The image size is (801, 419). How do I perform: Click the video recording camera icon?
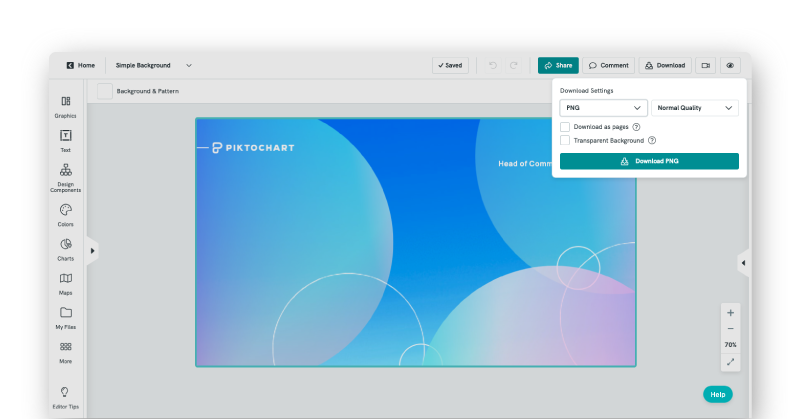coord(705,65)
